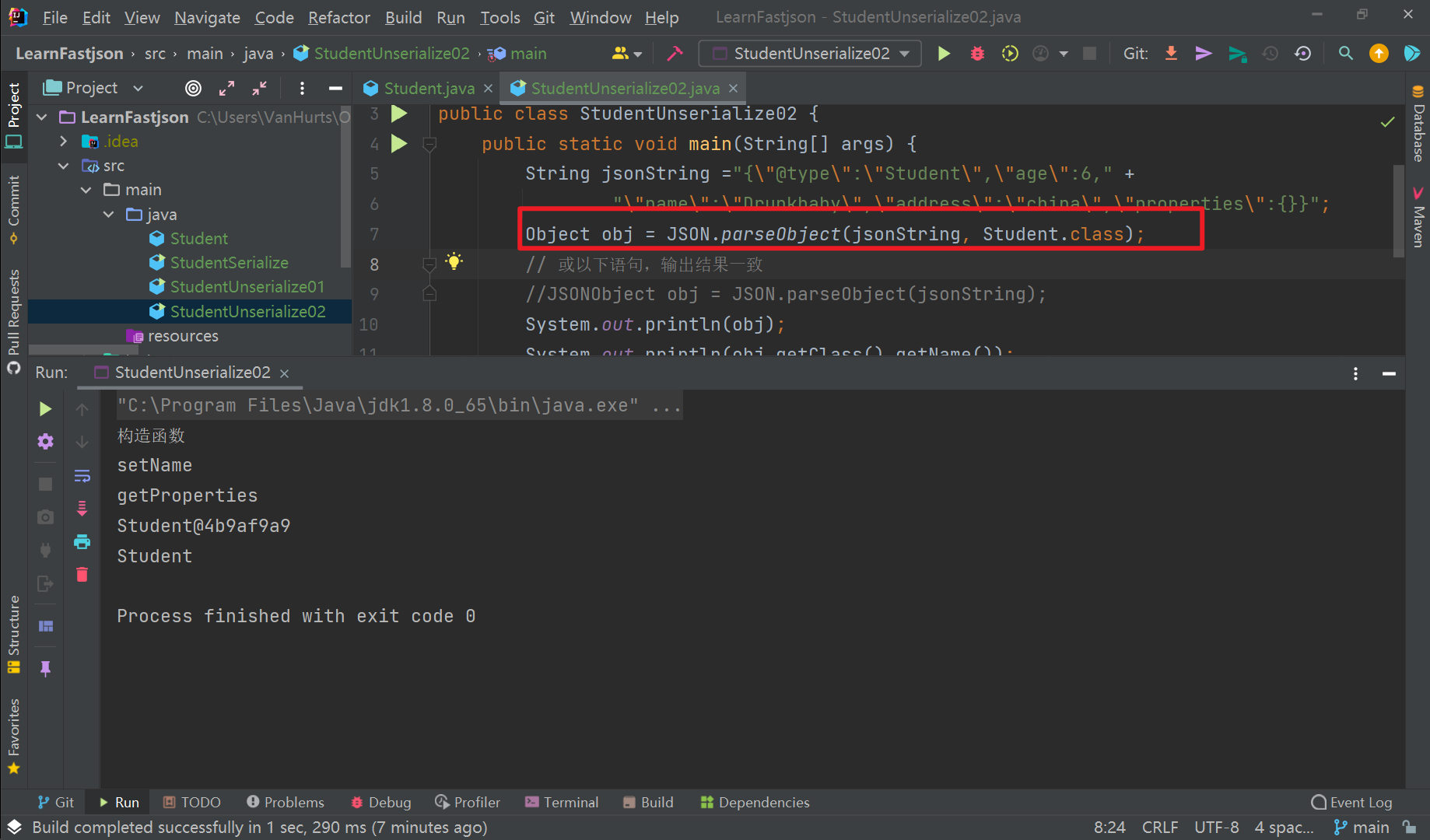Viewport: 1430px width, 840px height.
Task: Open Search Everywhere magnifier
Action: pos(1345,54)
